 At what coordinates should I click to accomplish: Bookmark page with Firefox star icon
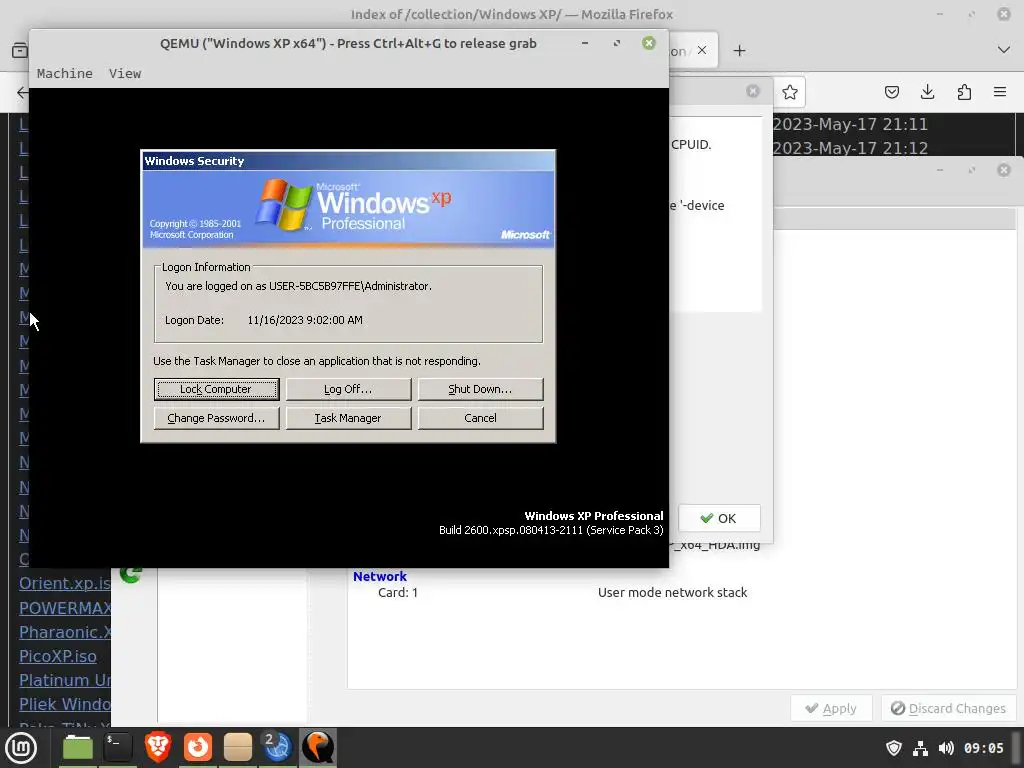pyautogui.click(x=790, y=92)
